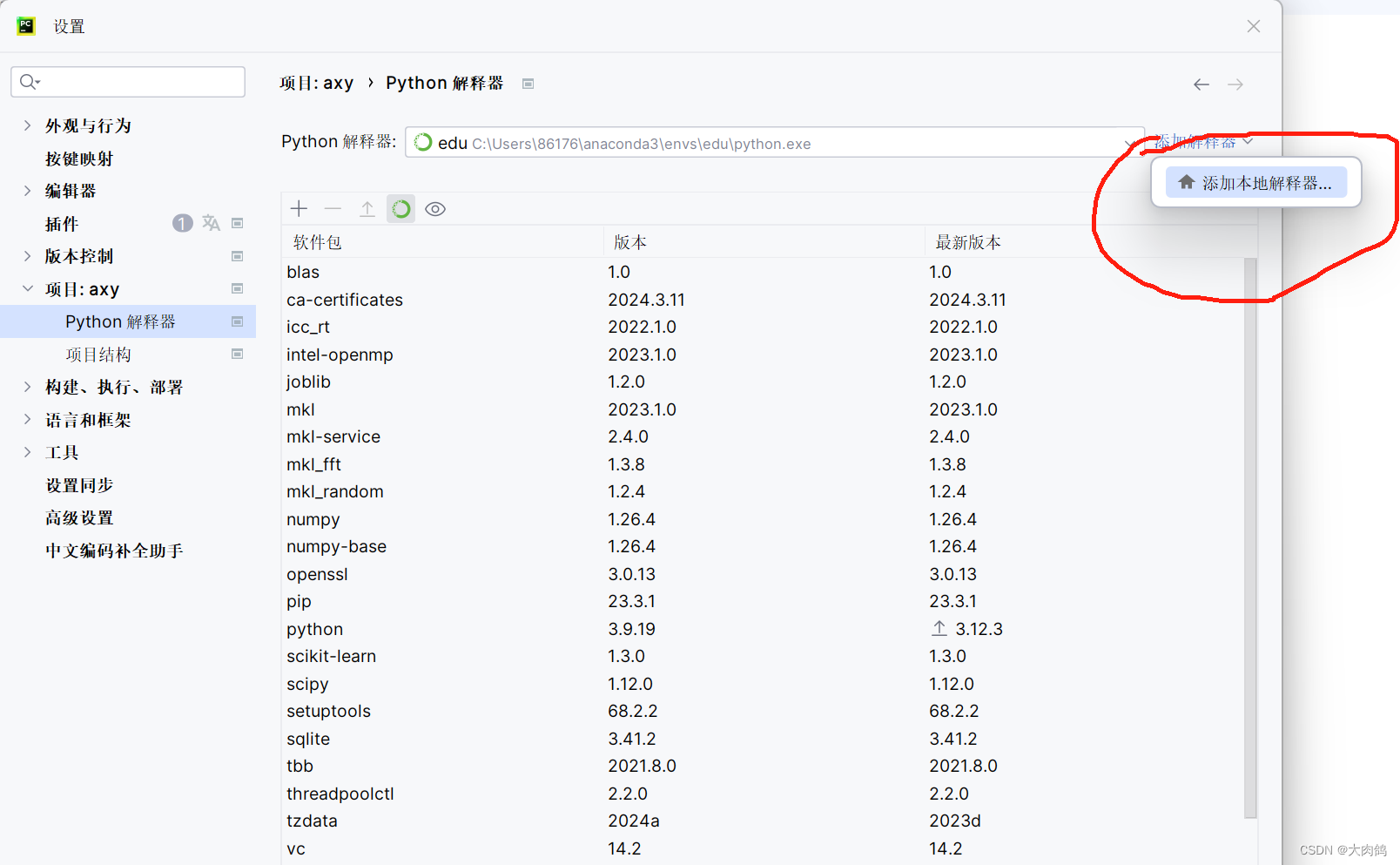Navigate back with the left arrow icon
Image resolution: width=1400 pixels, height=865 pixels.
(1201, 84)
